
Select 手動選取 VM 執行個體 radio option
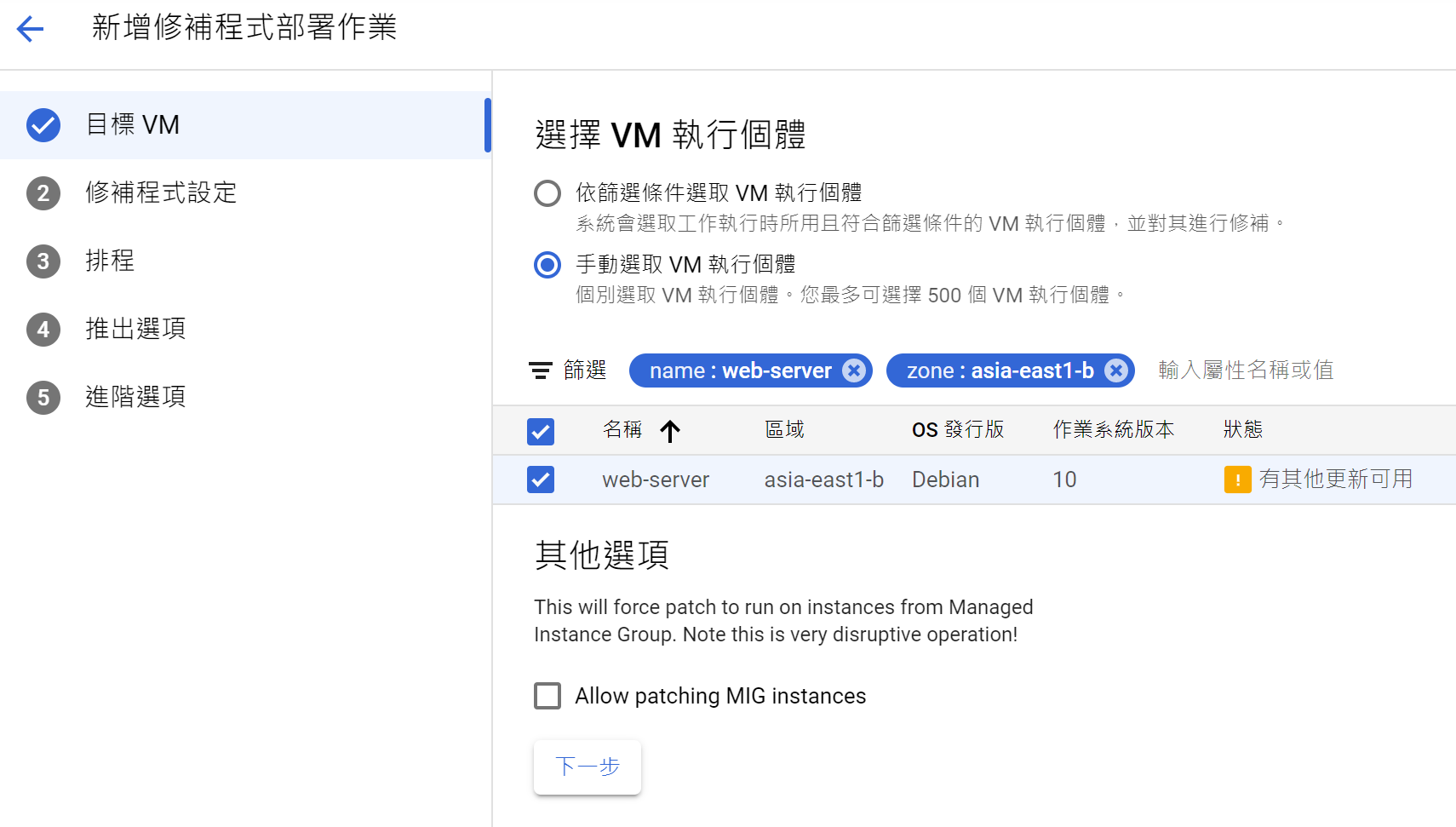point(547,265)
